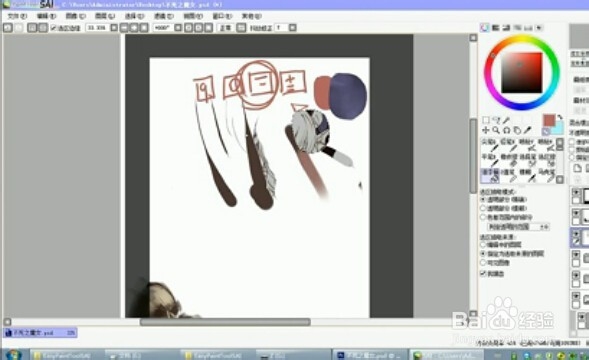Select specified selection-source layer radio

pos(483,254)
